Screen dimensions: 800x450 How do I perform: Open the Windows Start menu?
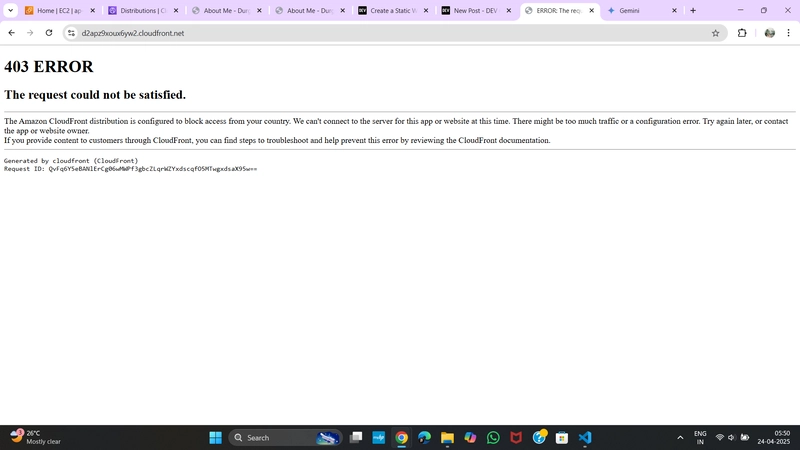(215, 438)
